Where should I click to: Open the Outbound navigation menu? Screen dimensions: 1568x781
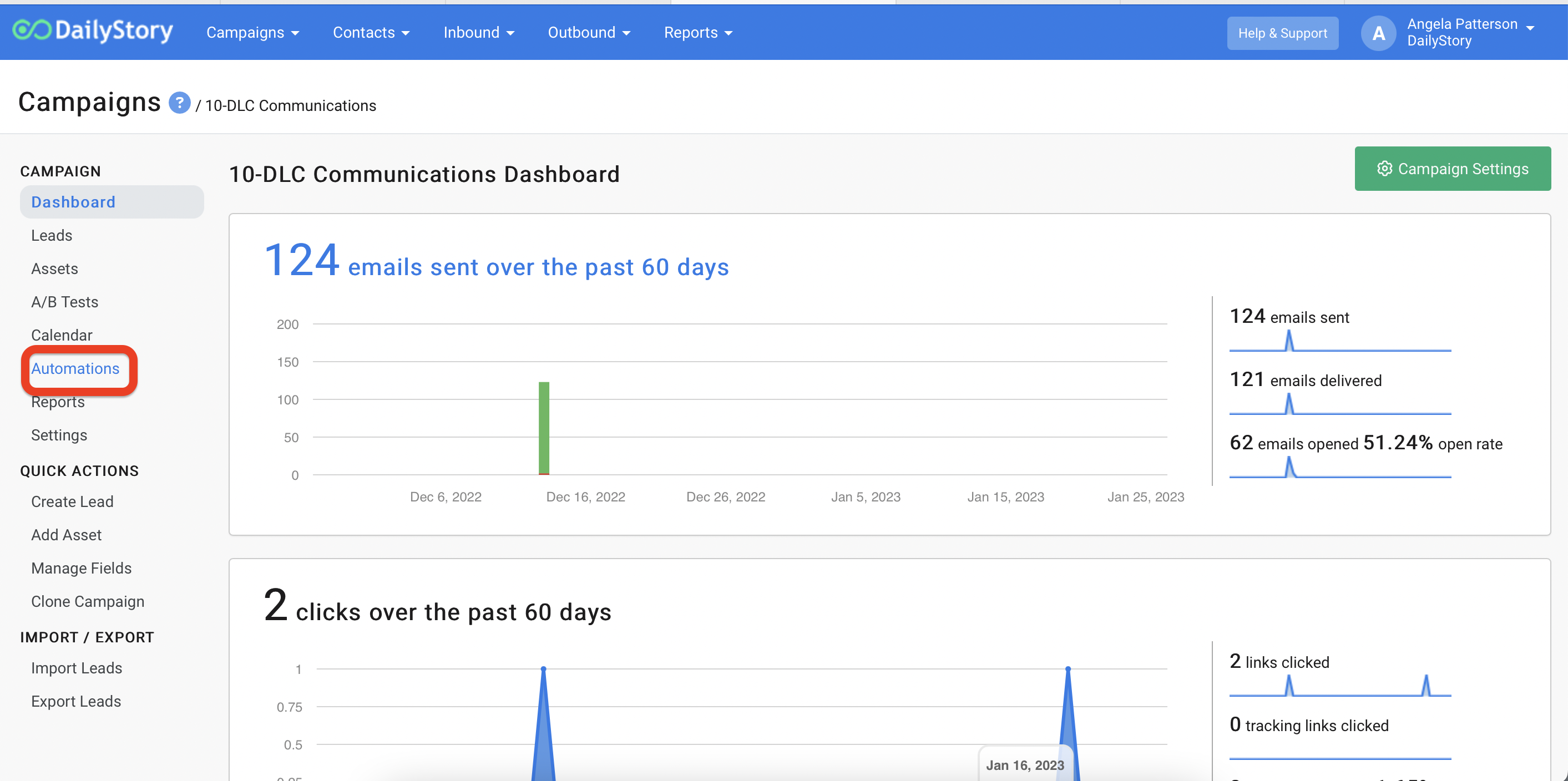[588, 33]
